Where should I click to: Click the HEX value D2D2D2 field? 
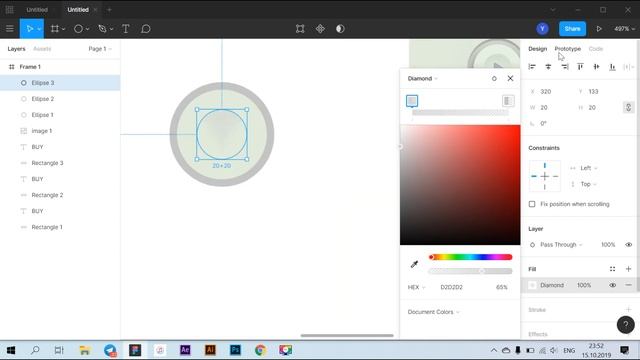tap(451, 287)
